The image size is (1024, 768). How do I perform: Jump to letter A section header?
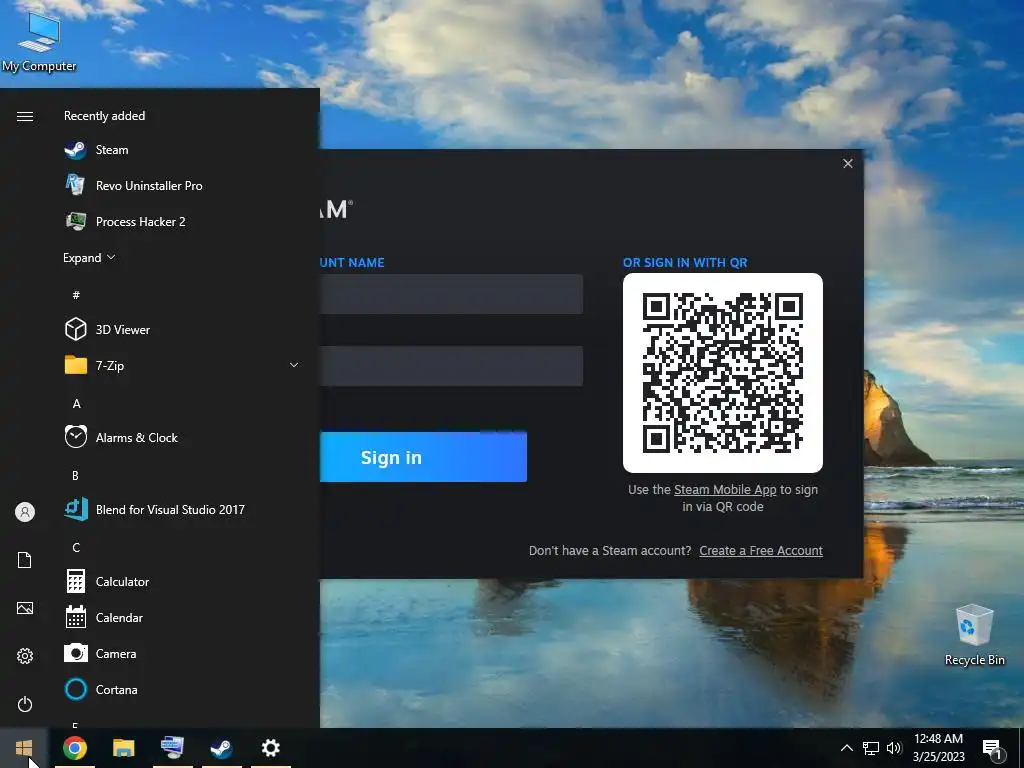(76, 404)
